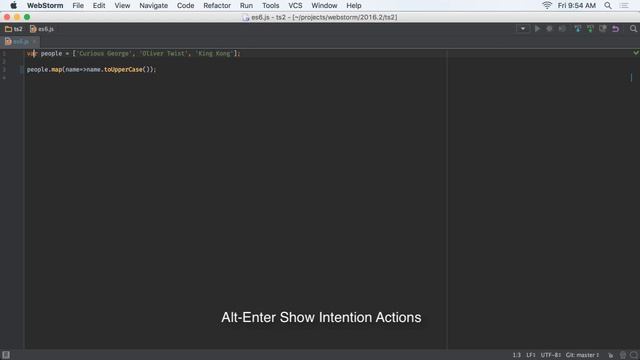The height and width of the screenshot is (360, 640).
Task: Open the Window menu
Action: [324, 5]
